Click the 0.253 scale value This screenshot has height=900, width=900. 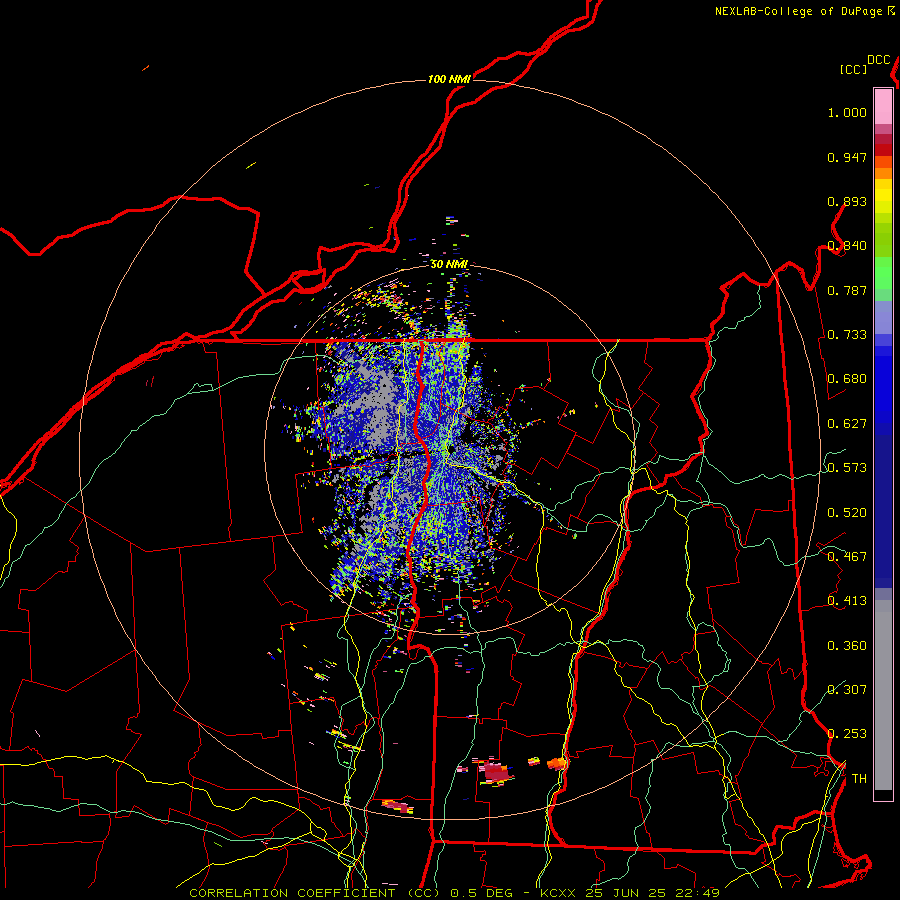tap(847, 734)
